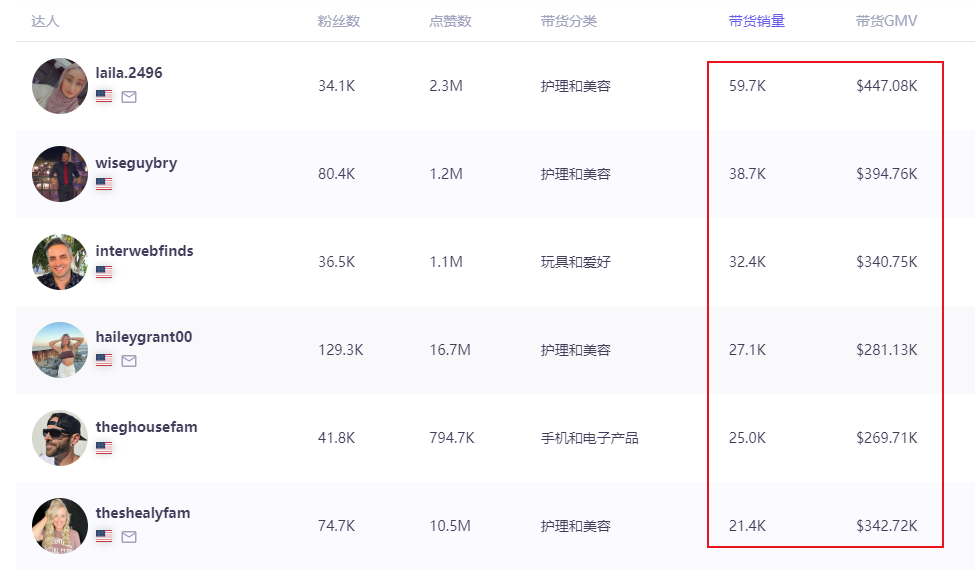Click the US flag under theghousefam
975x571 pixels.
[104, 448]
